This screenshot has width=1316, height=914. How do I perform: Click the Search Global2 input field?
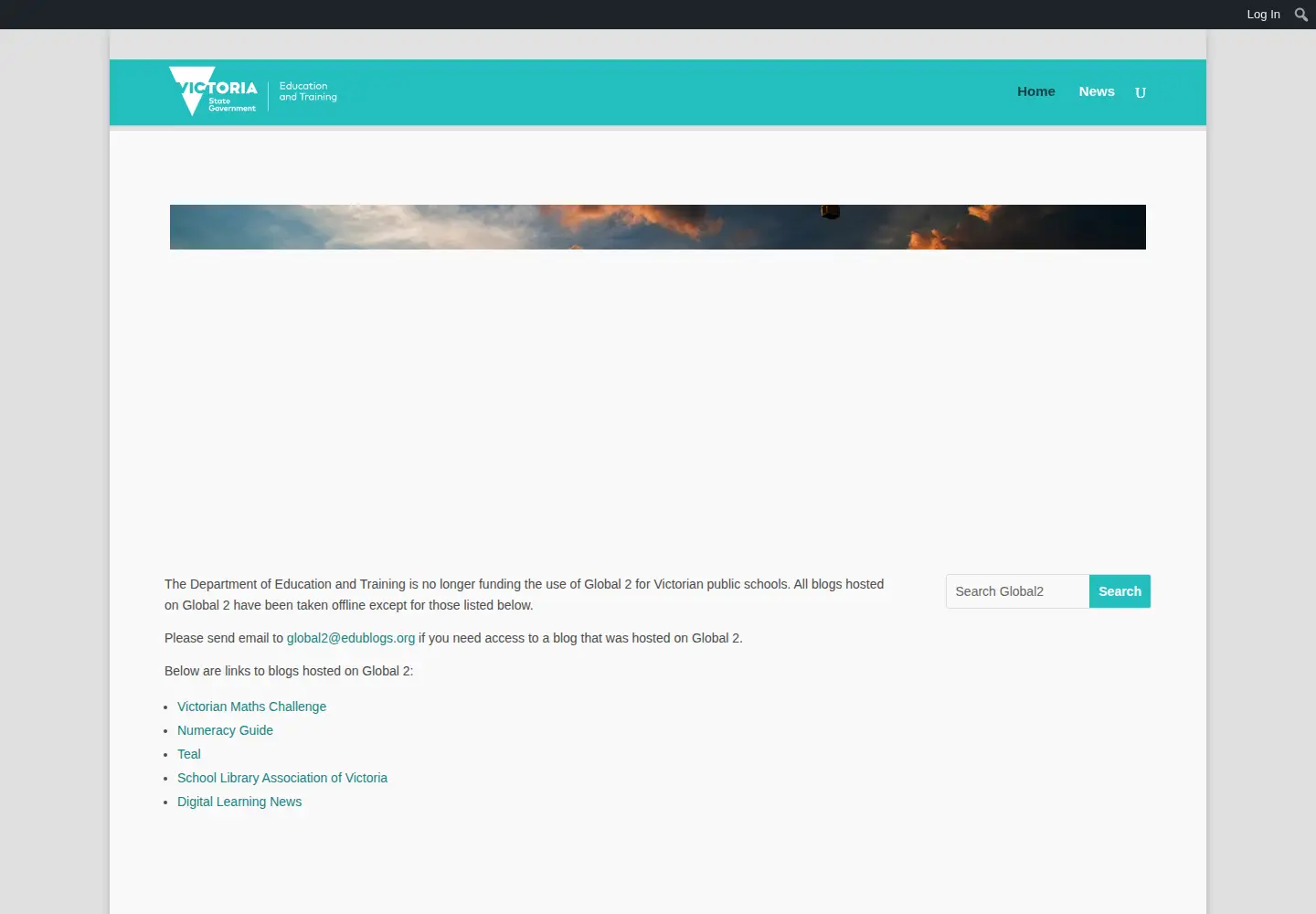pyautogui.click(x=1017, y=591)
